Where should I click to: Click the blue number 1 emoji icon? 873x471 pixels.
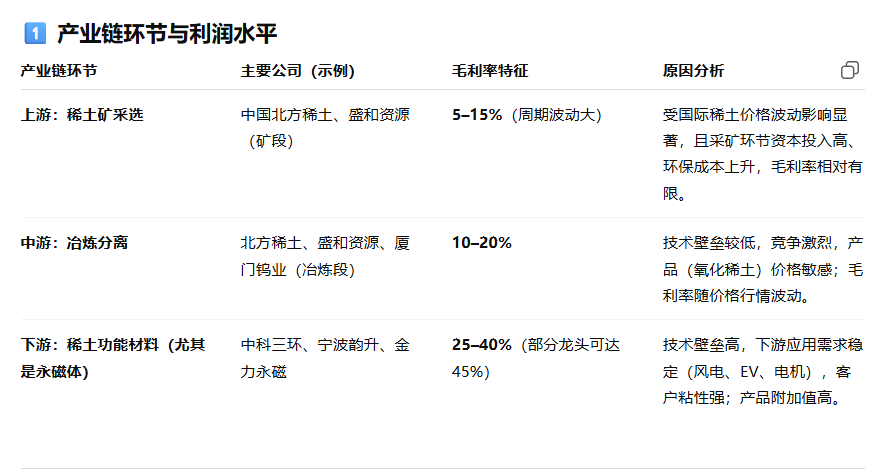pos(35,33)
